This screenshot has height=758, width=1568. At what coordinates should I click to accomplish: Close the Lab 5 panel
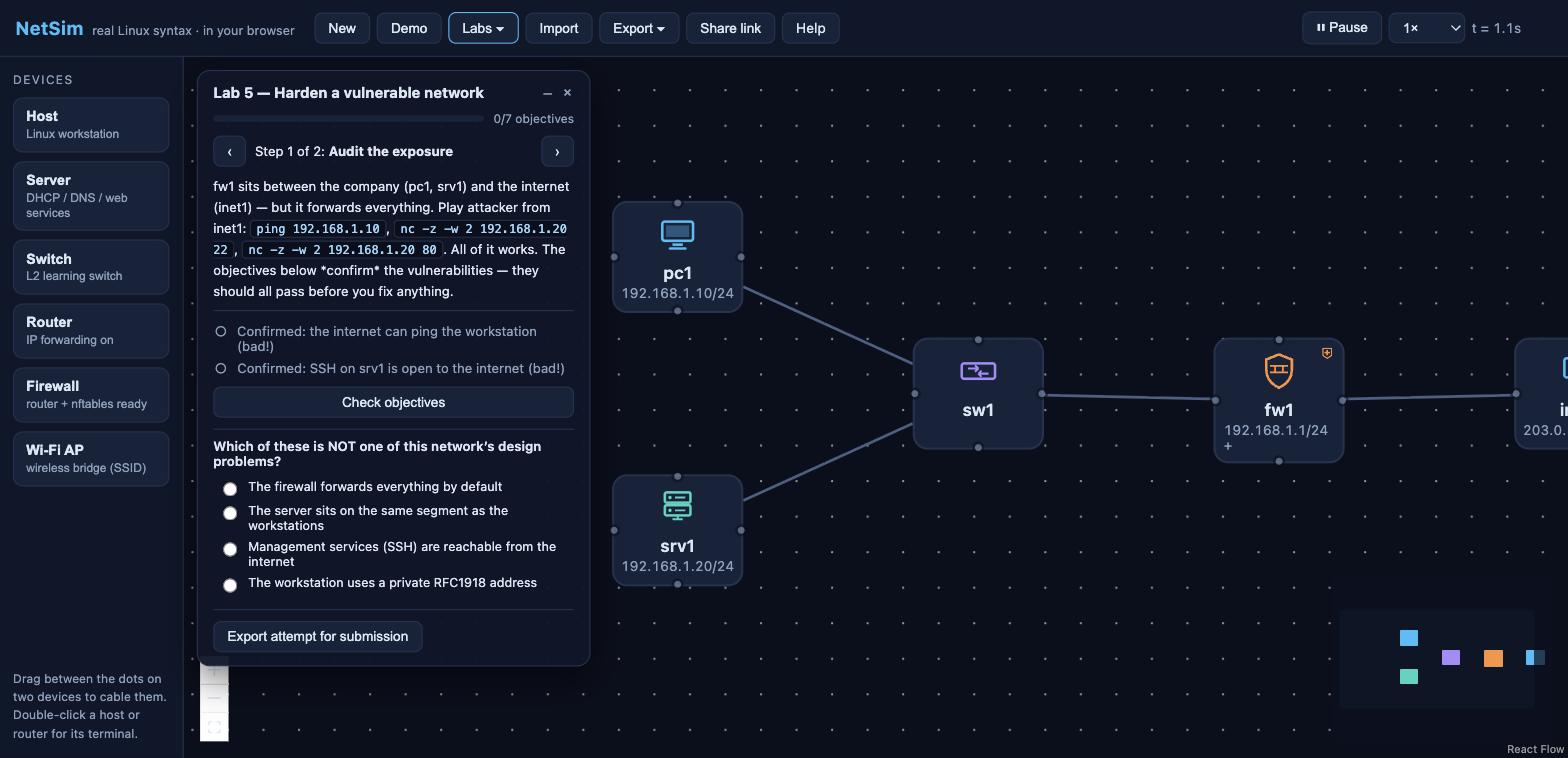(568, 93)
